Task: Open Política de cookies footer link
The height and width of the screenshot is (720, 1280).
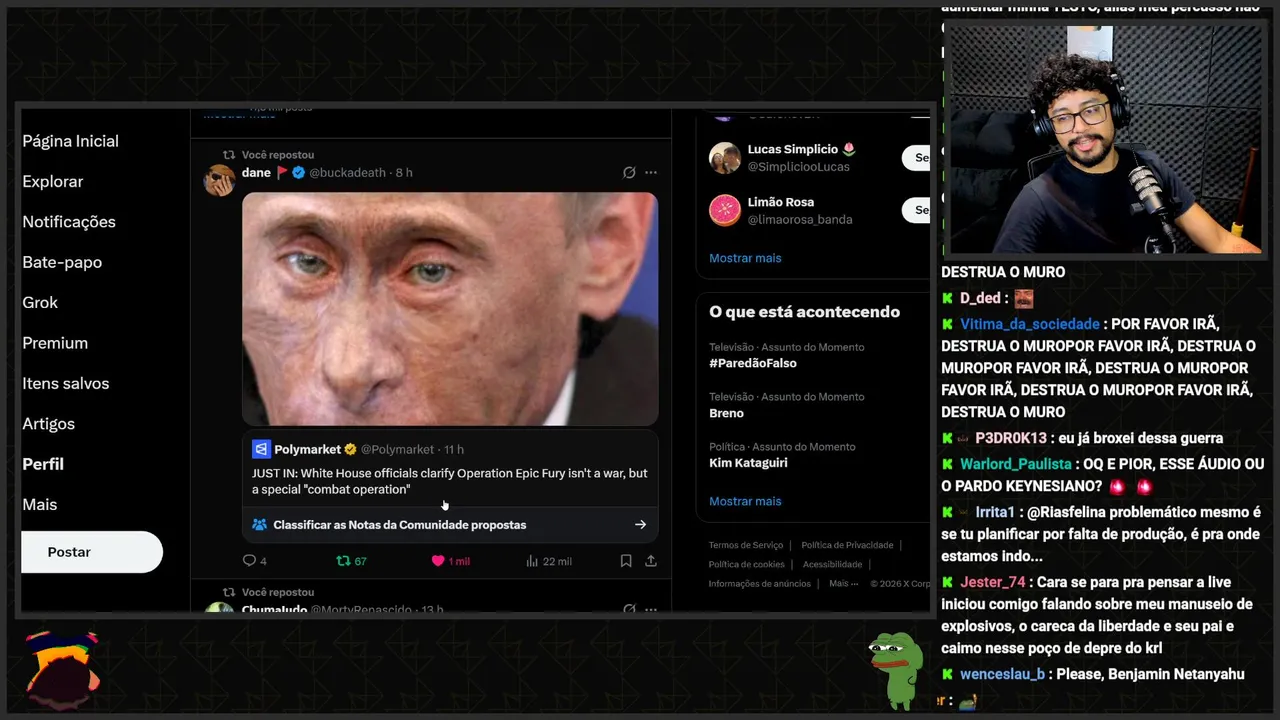Action: coord(747,564)
